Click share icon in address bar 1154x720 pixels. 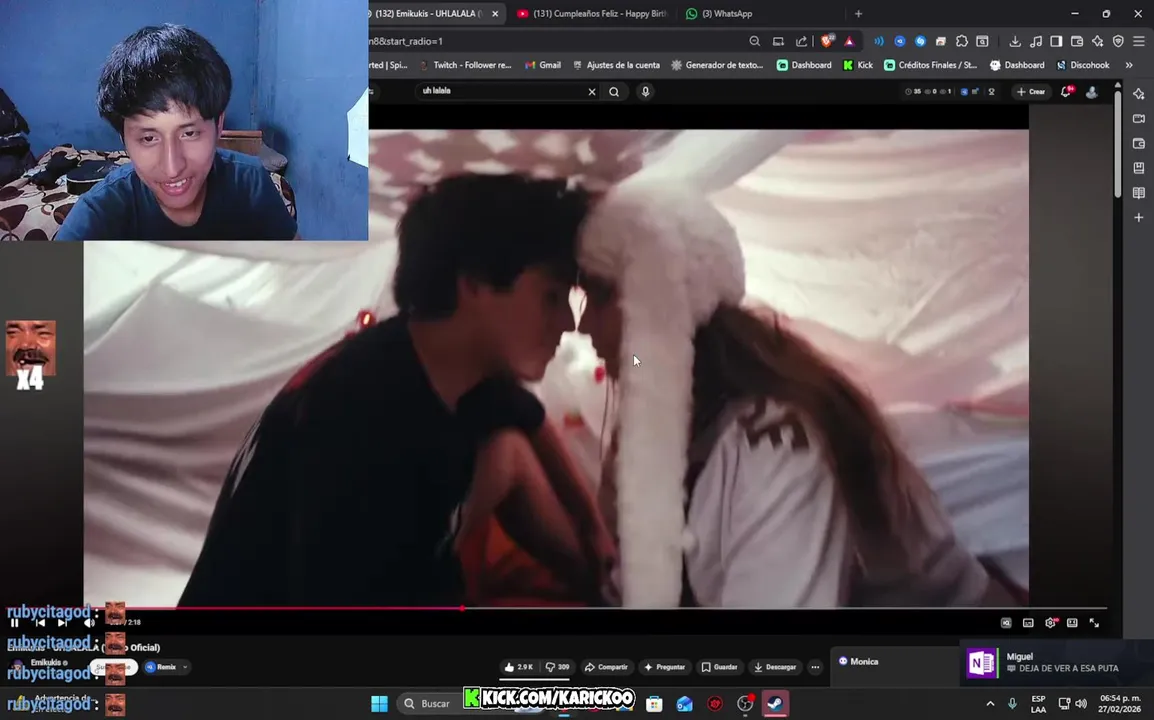point(801,41)
